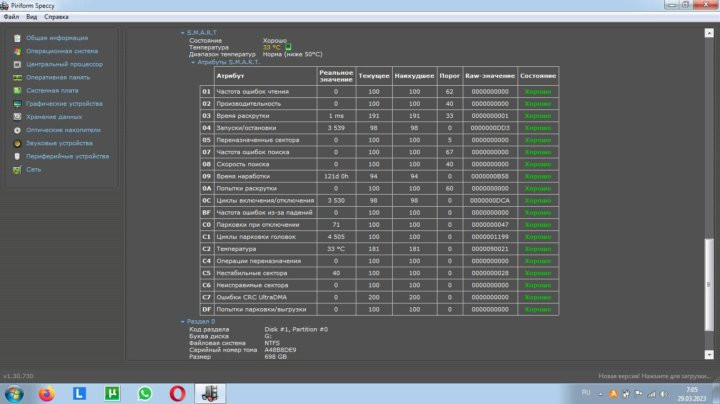Select the Циклы парковки головок row
The width and height of the screenshot is (720, 404).
point(379,237)
